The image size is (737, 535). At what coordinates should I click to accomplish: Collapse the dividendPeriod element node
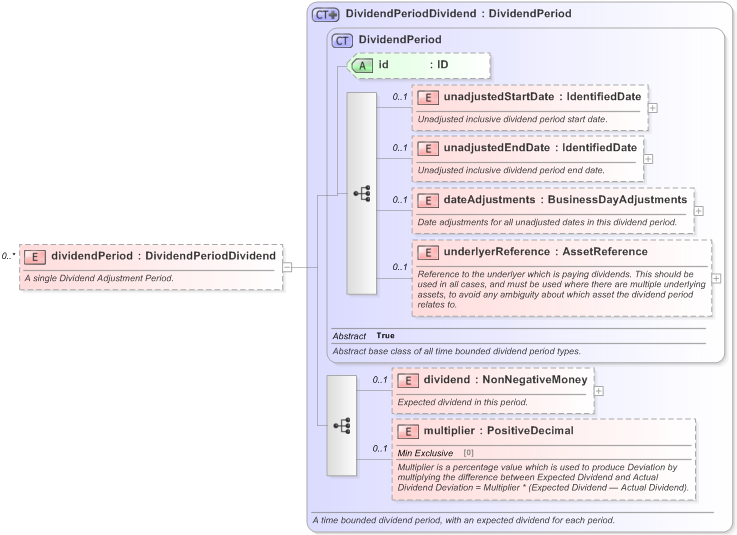point(287,267)
